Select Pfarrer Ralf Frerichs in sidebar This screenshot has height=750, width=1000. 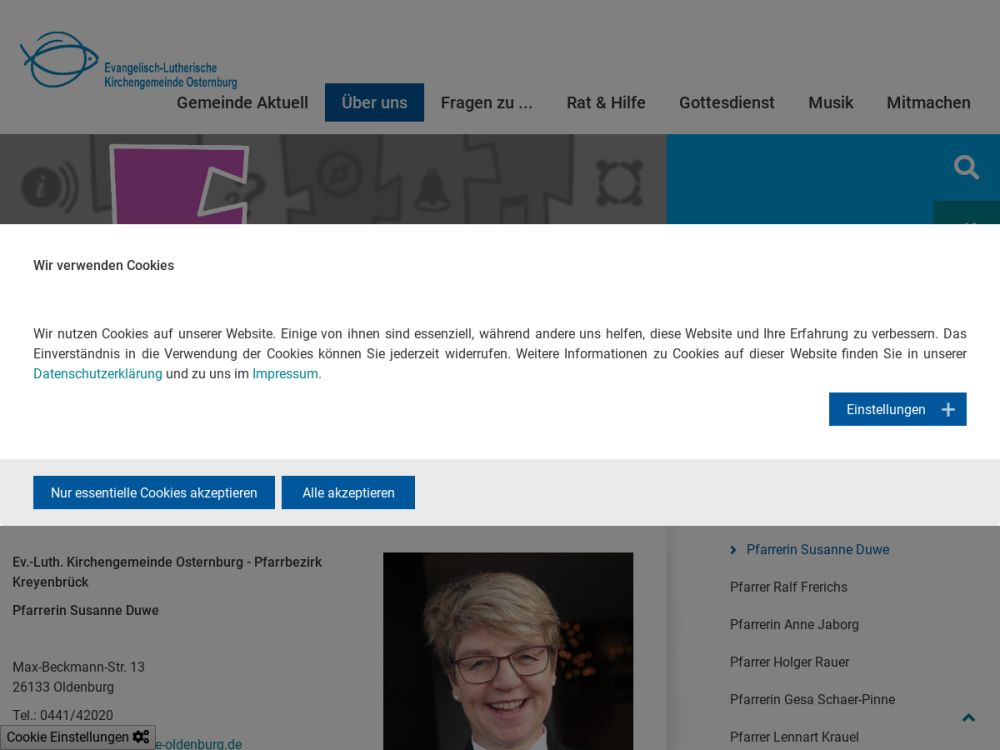point(788,587)
